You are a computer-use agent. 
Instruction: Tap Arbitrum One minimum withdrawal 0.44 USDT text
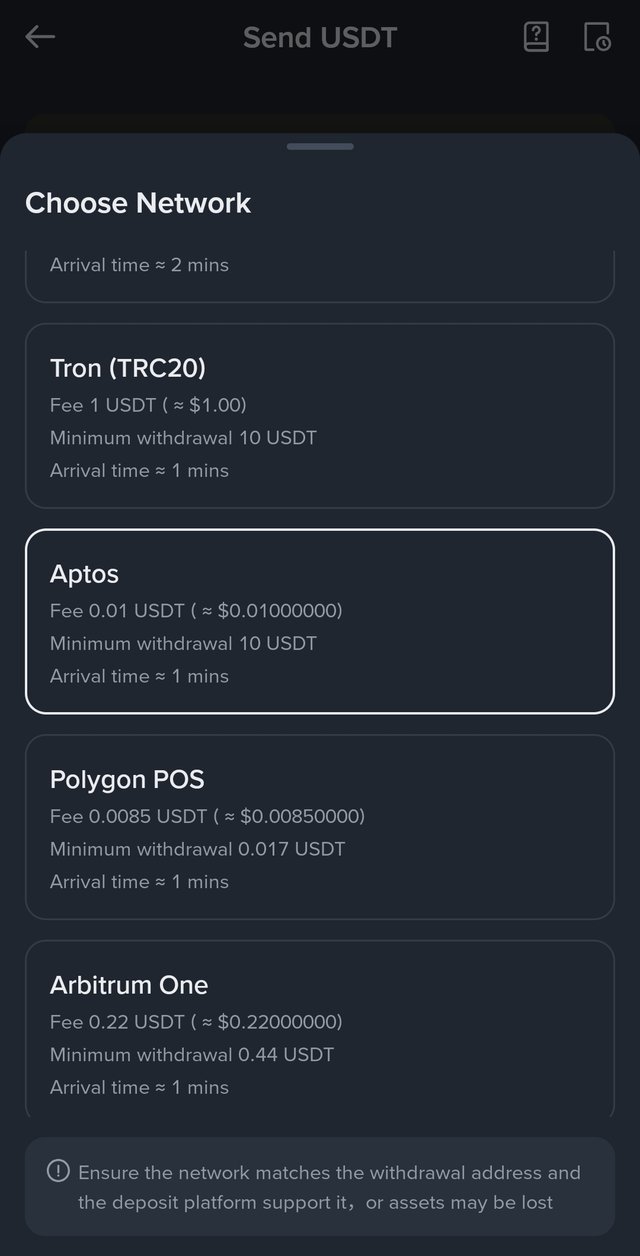click(192, 1054)
